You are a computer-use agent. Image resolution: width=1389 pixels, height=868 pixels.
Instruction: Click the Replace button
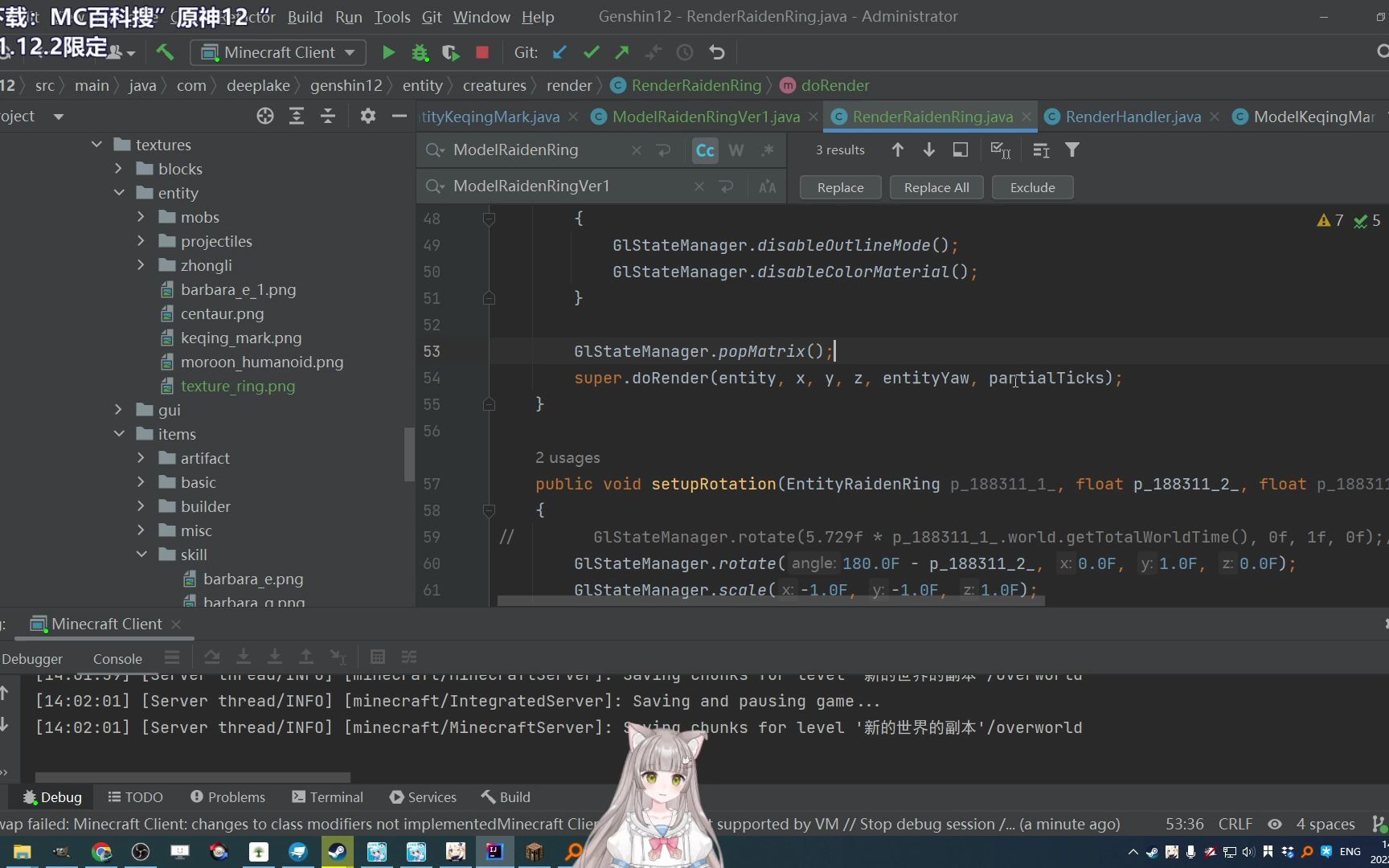(x=840, y=187)
